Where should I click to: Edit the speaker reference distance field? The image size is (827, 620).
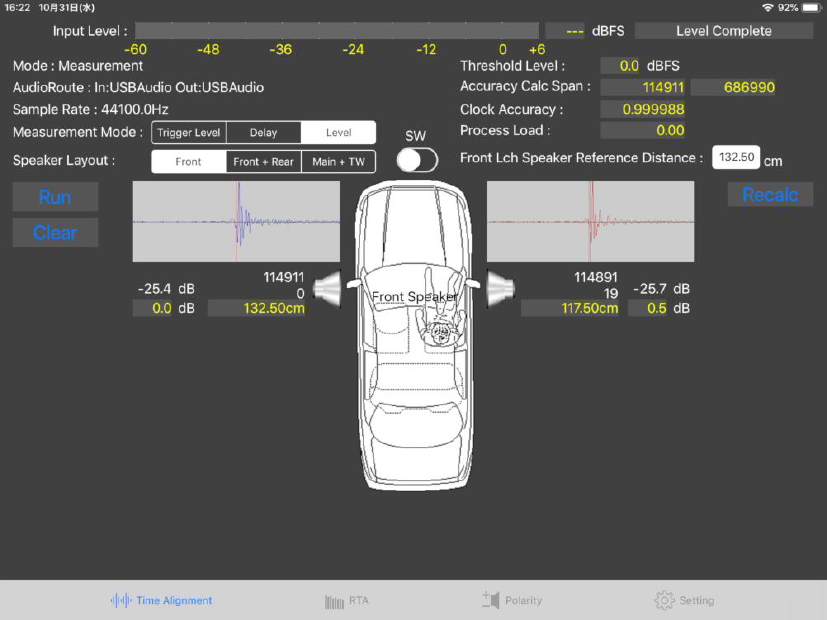pyautogui.click(x=735, y=158)
